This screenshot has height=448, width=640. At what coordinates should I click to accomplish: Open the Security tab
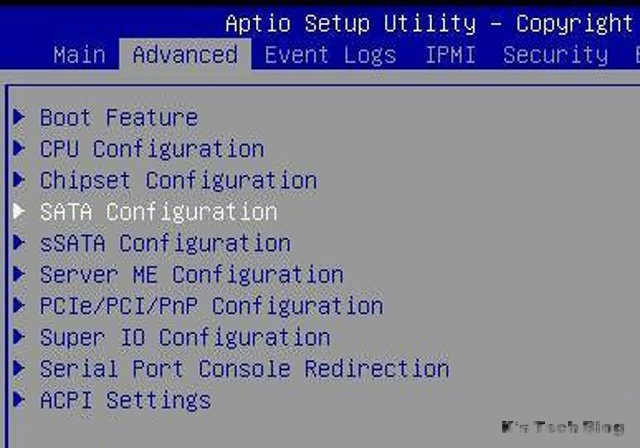coord(555,55)
